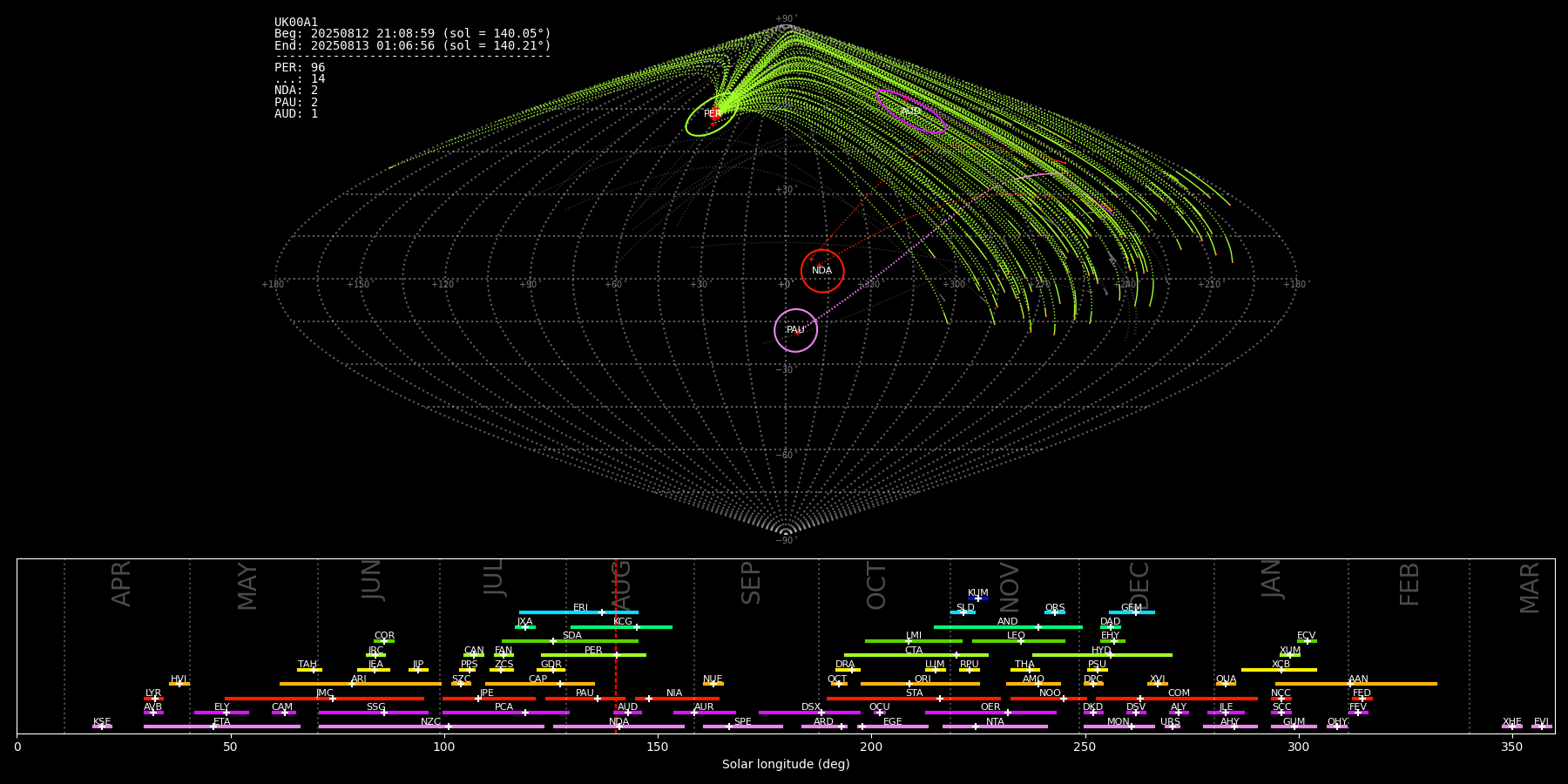
Task: Click the MAR month label in timeline
Action: [1530, 588]
